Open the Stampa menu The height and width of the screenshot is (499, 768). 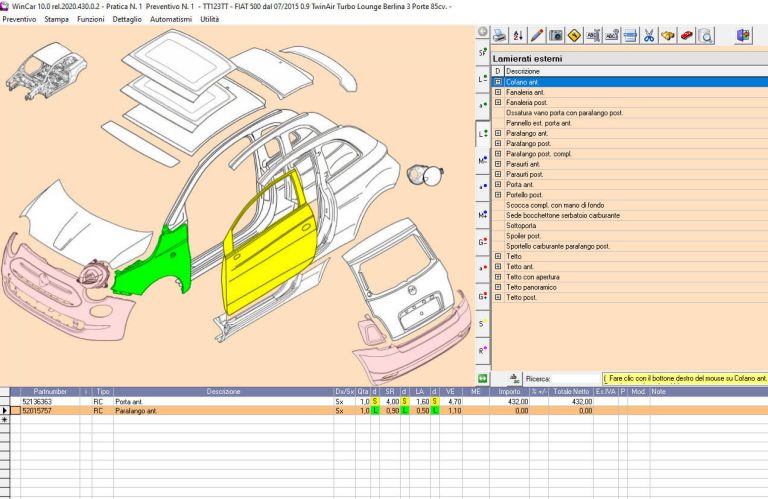click(x=56, y=19)
